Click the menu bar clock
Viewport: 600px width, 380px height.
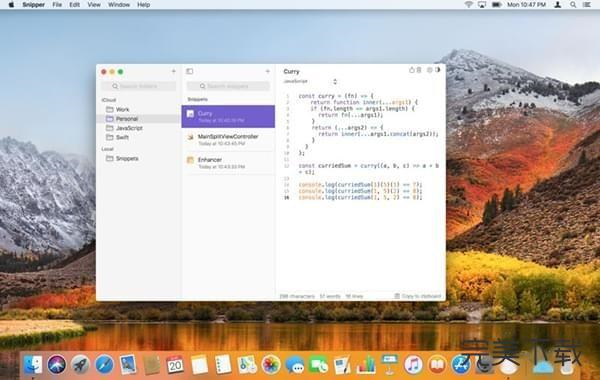527,5
